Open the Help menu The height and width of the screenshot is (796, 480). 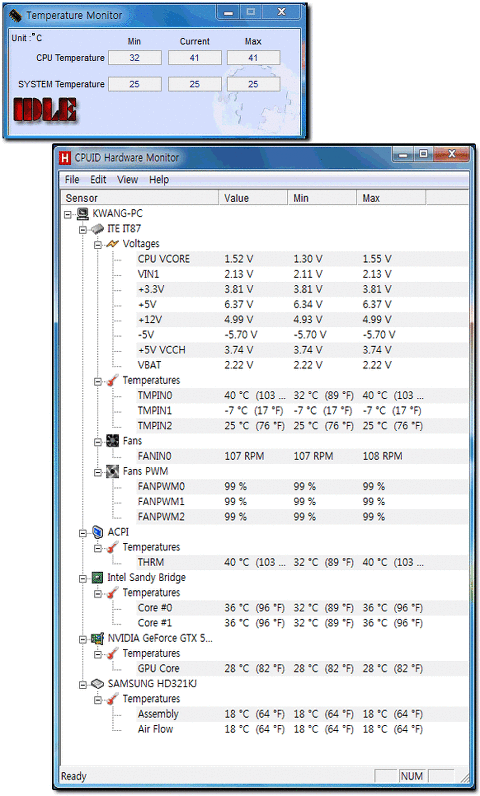pos(159,180)
